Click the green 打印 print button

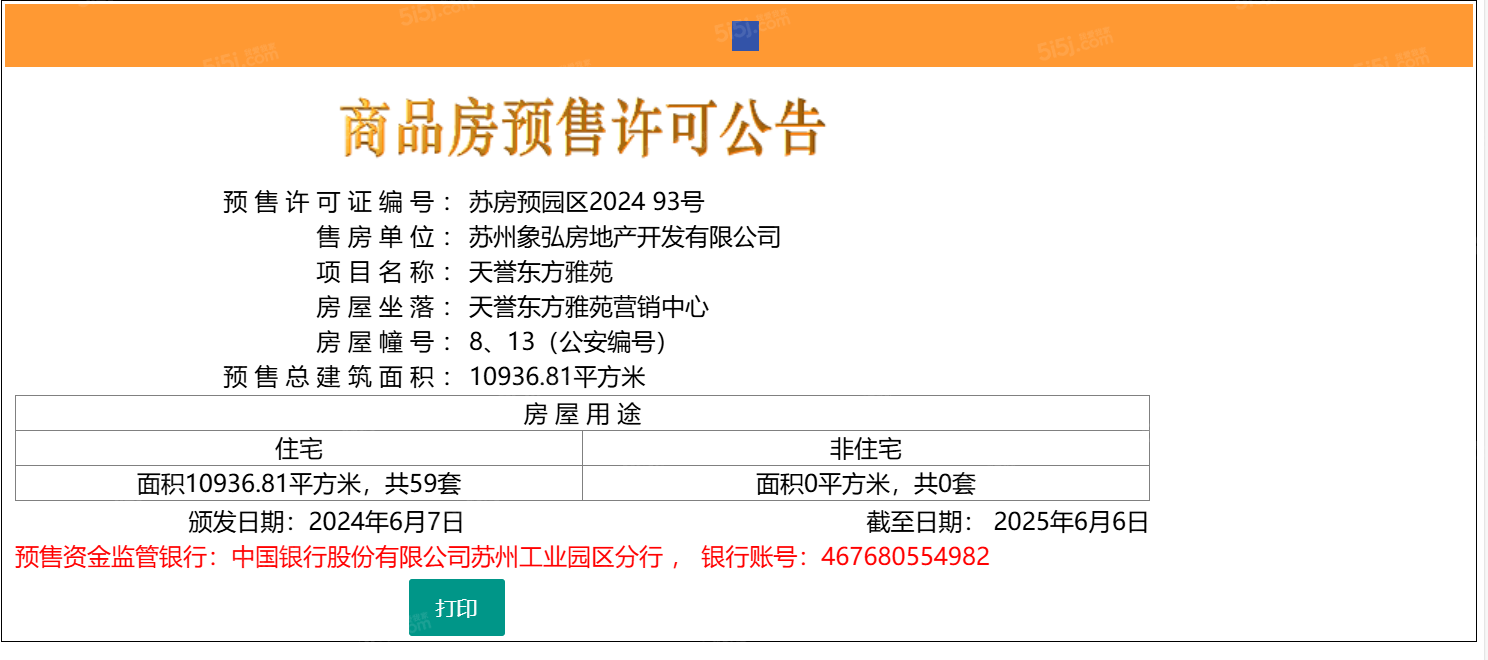pyautogui.click(x=457, y=608)
